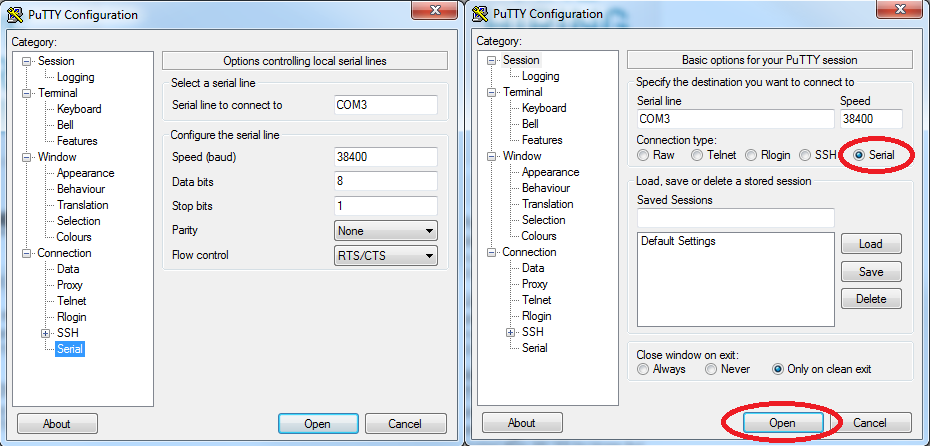Collapse Window node in left window tree

coord(26,157)
